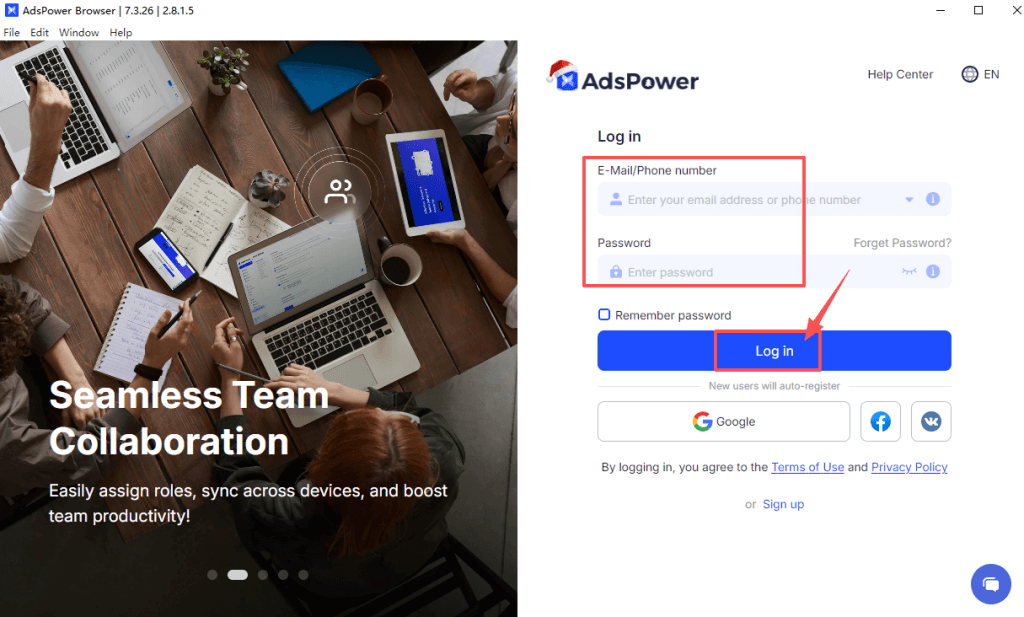Open the File menu
Screen dimensions: 1024x617
point(12,33)
